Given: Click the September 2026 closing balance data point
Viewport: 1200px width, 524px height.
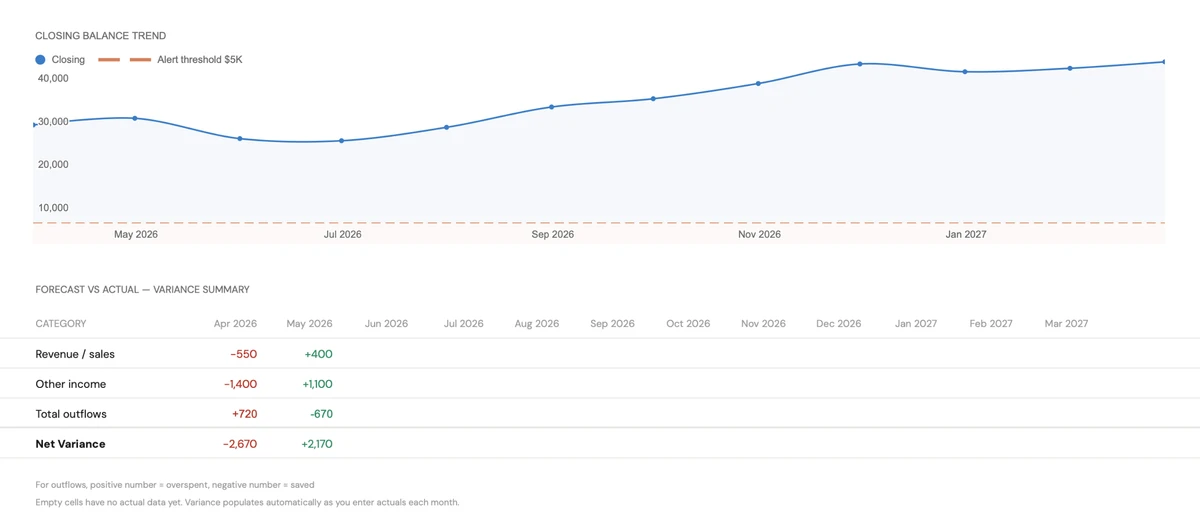Looking at the screenshot, I should tap(551, 107).
